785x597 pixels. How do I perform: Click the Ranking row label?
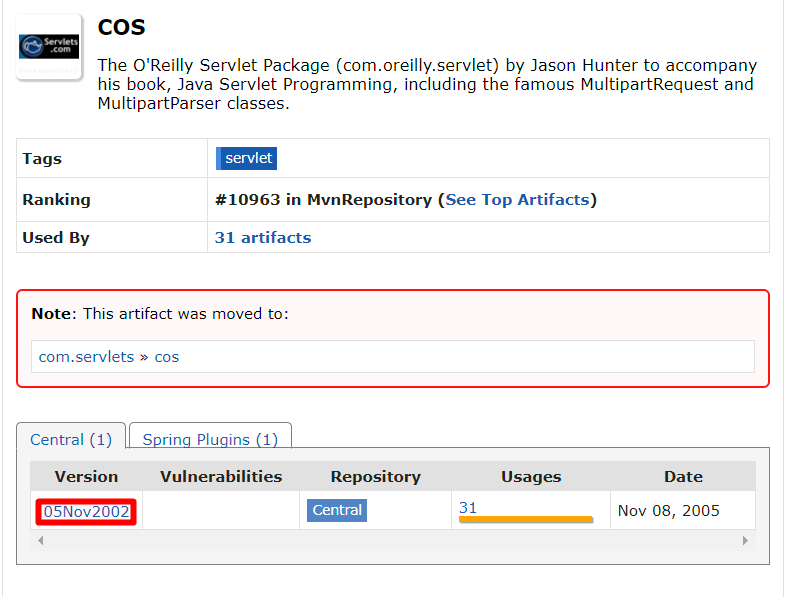click(x=57, y=200)
